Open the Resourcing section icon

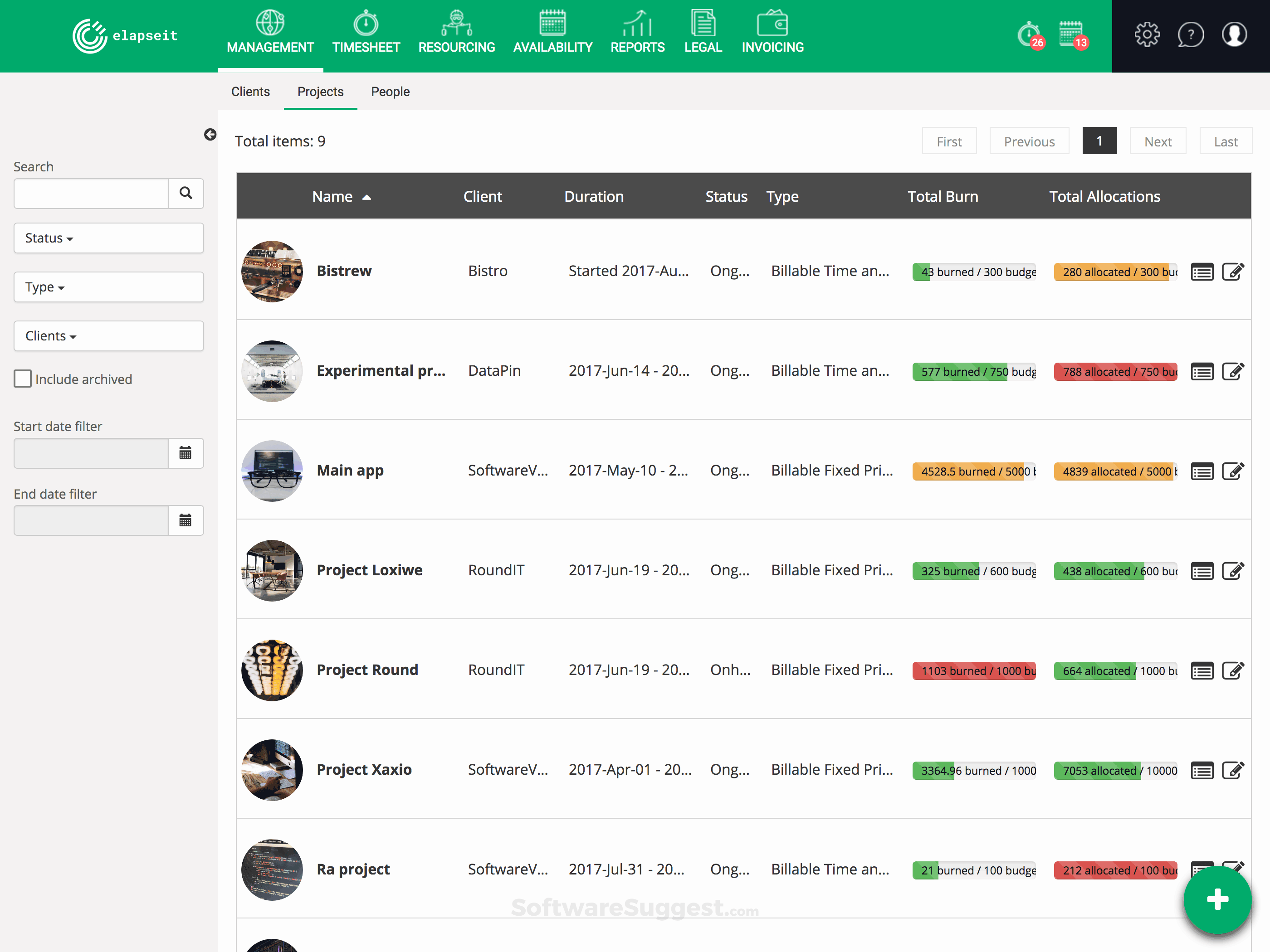click(x=456, y=24)
